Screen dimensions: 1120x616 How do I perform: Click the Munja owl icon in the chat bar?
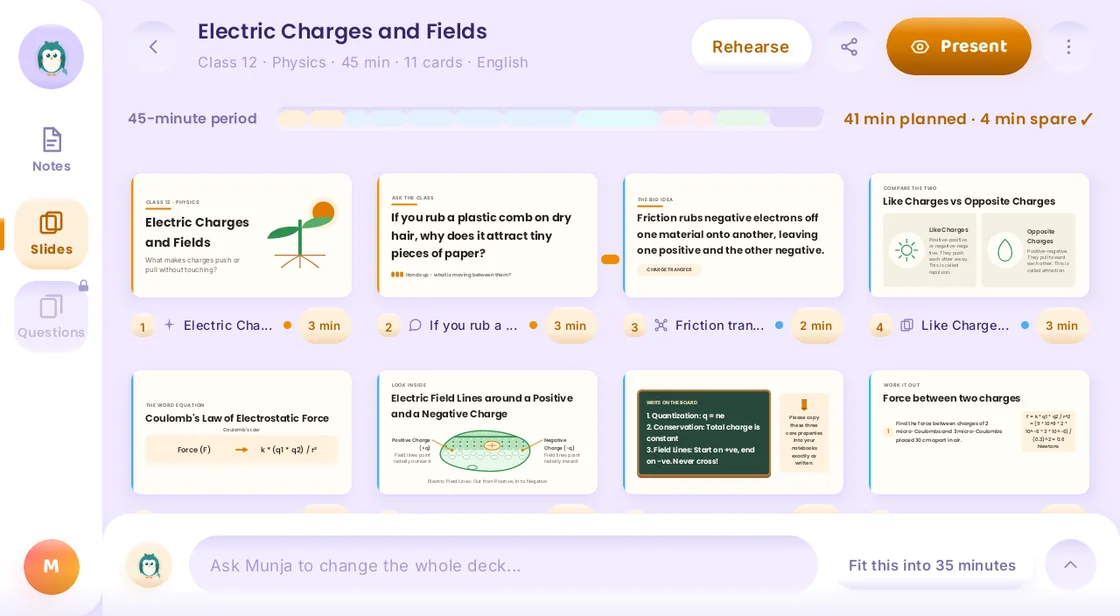(x=149, y=565)
